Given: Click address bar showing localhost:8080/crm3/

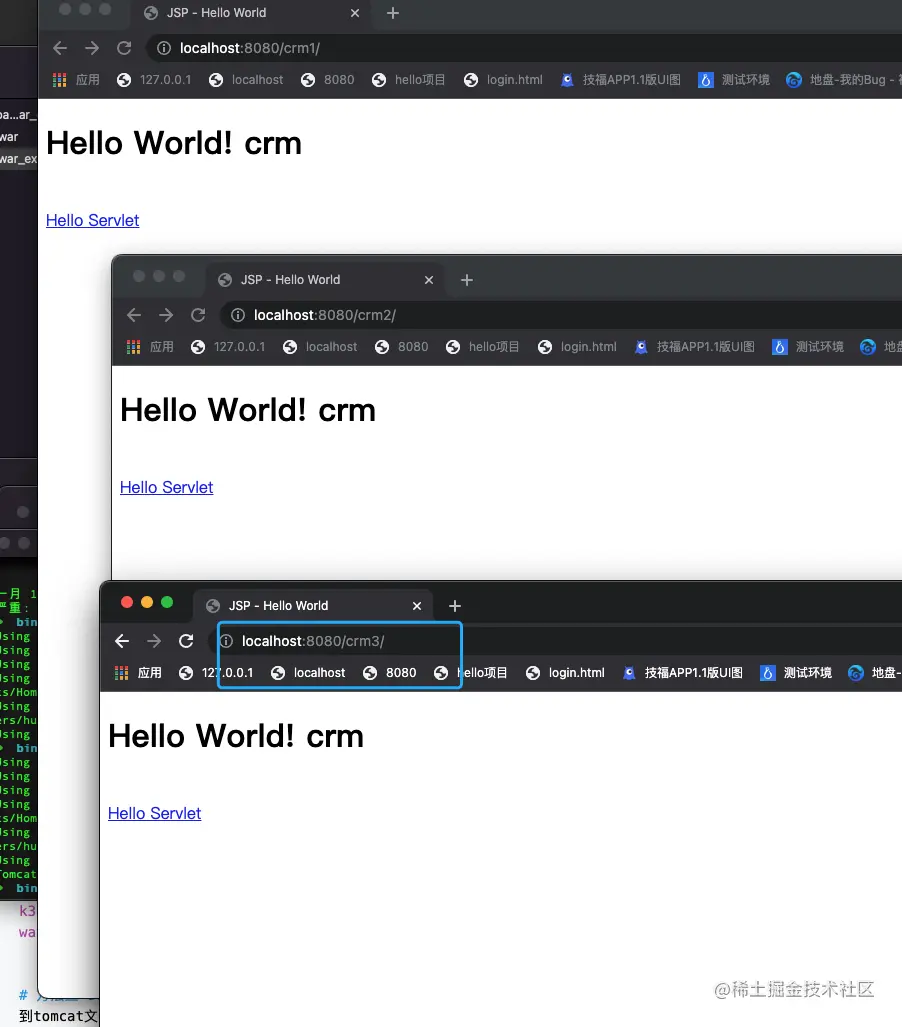Looking at the screenshot, I should pyautogui.click(x=555, y=641).
